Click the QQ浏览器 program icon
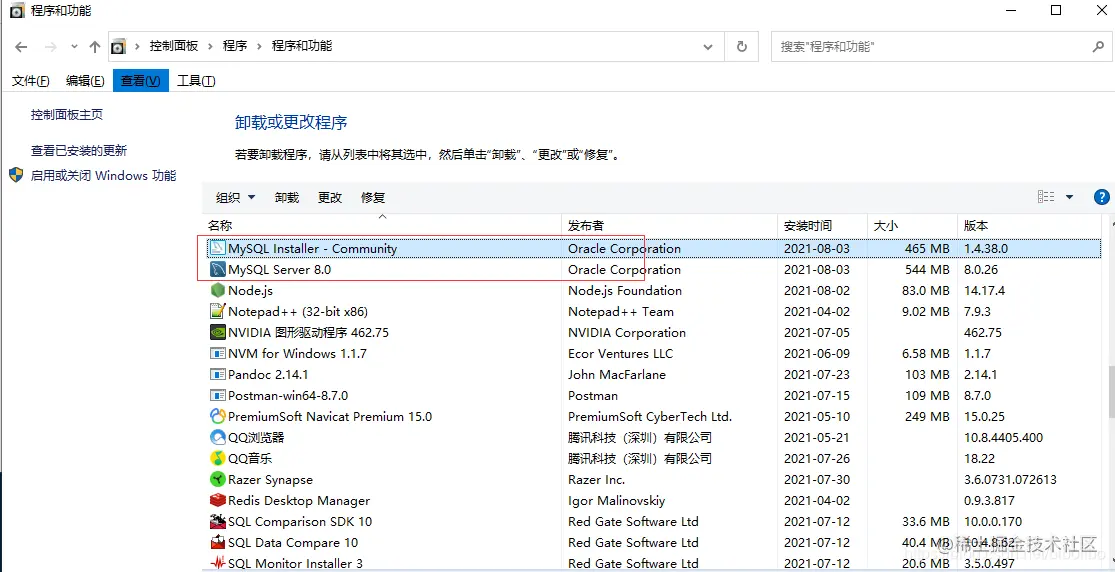This screenshot has width=1115, height=572. pyautogui.click(x=218, y=438)
